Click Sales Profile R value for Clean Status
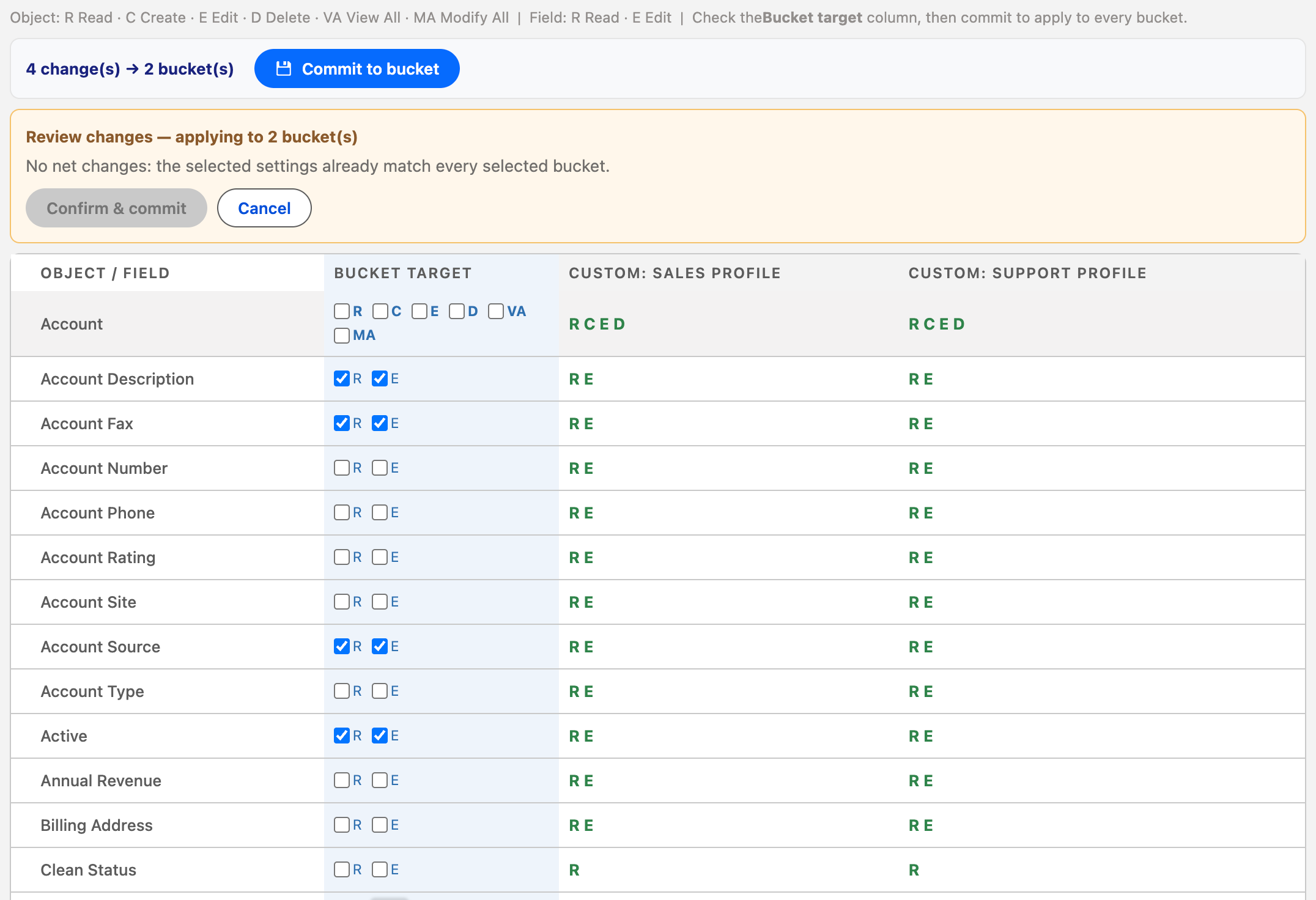 [x=574, y=870]
